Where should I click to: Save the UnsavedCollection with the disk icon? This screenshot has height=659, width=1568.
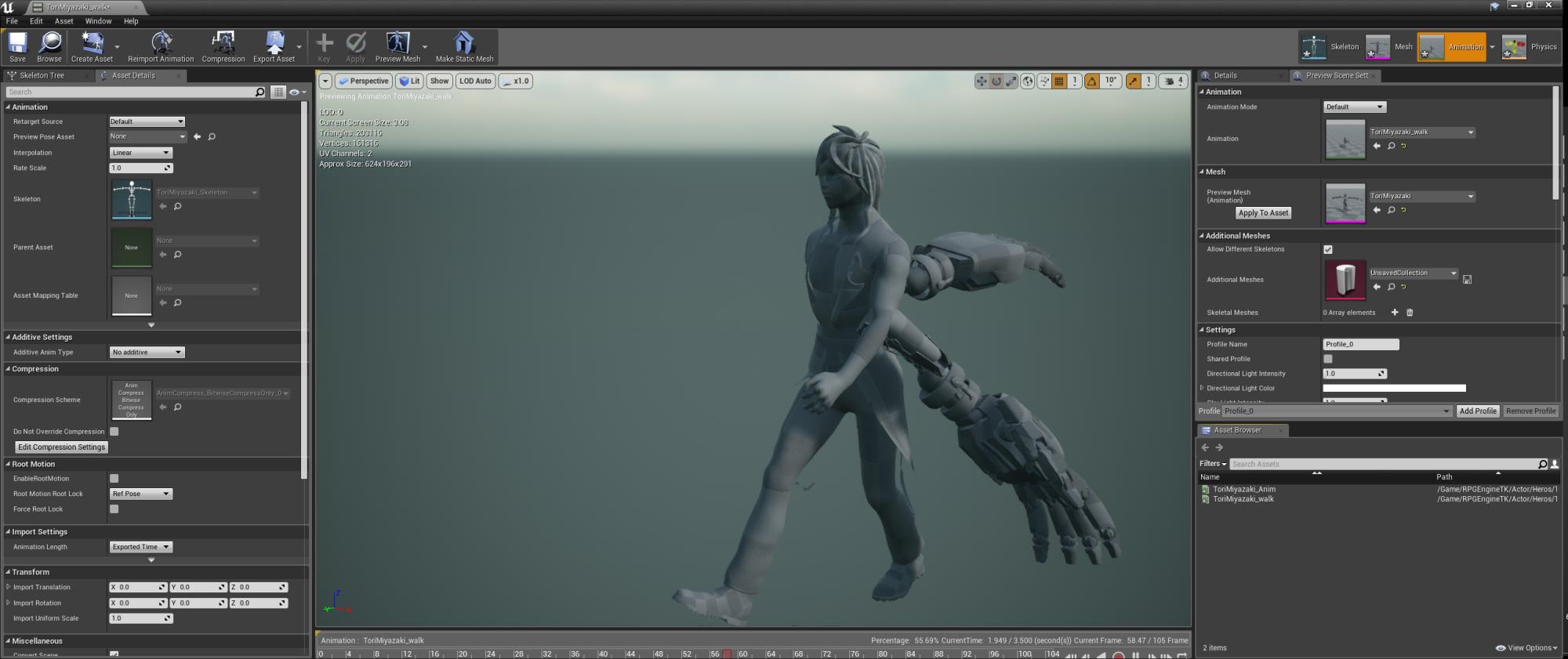click(1467, 279)
